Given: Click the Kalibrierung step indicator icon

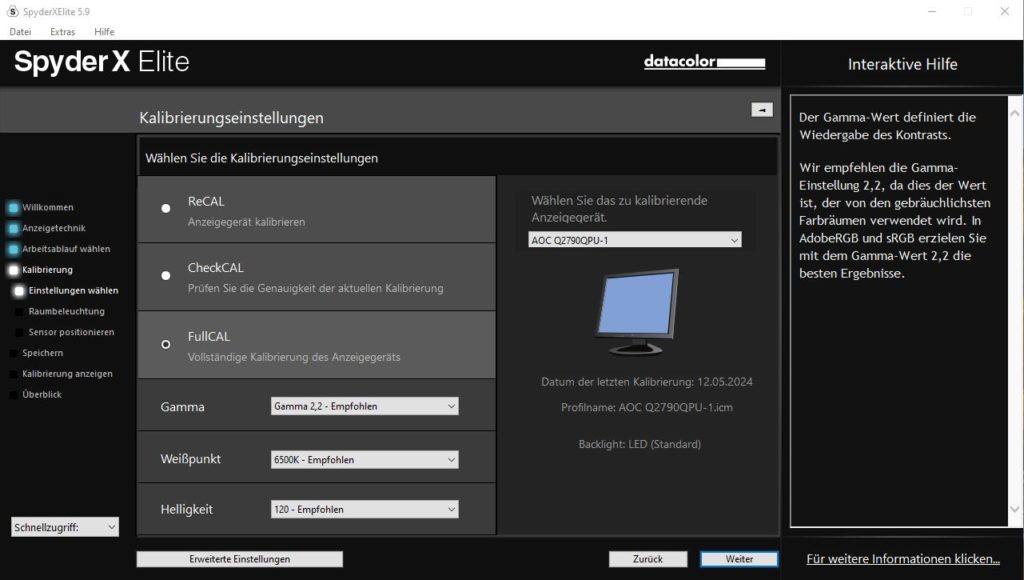Looking at the screenshot, I should tap(13, 270).
